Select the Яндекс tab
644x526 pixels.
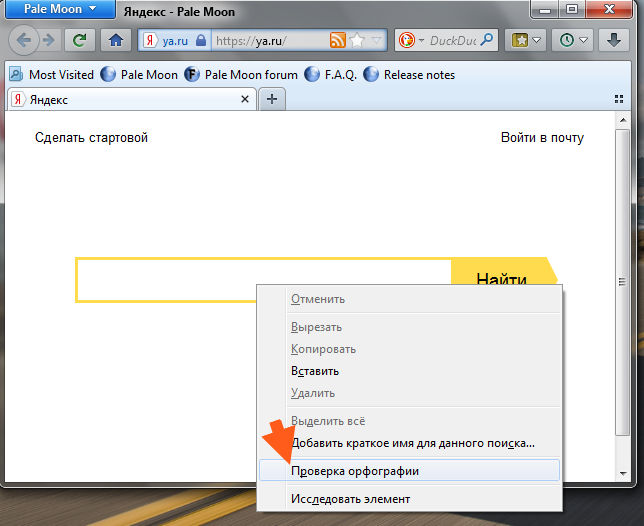[131, 99]
